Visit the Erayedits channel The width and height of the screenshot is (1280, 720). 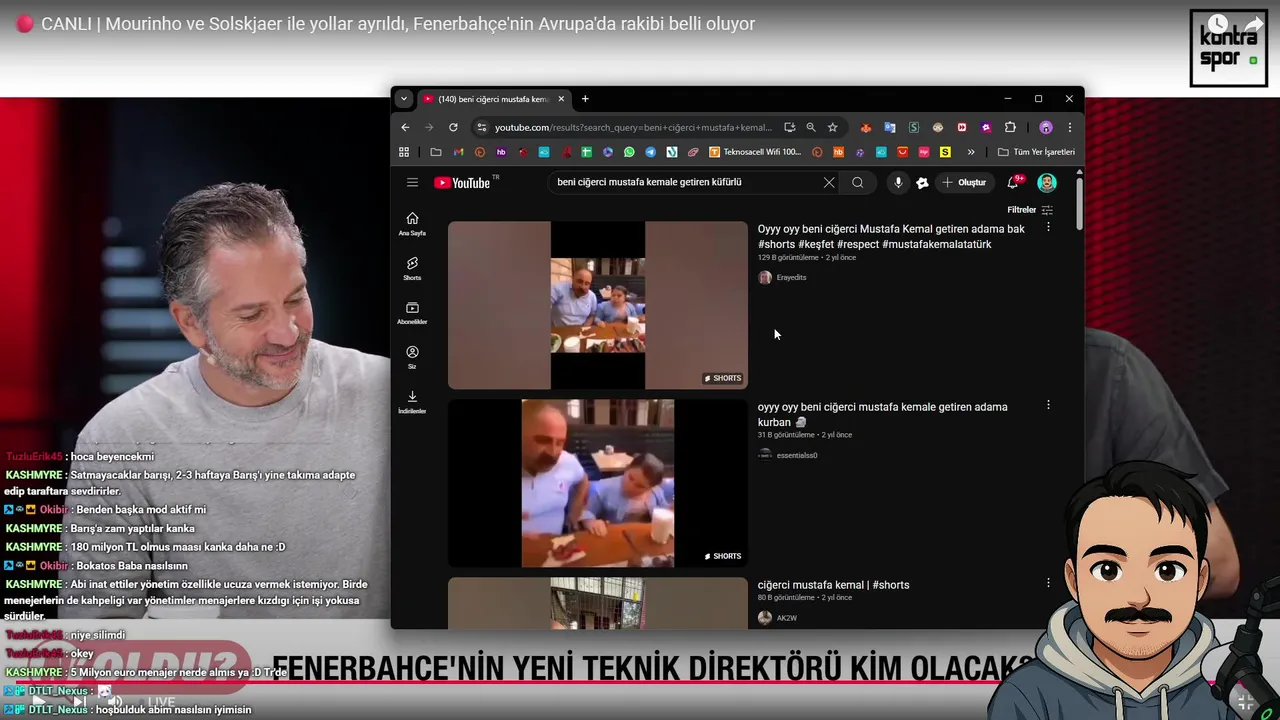[791, 277]
